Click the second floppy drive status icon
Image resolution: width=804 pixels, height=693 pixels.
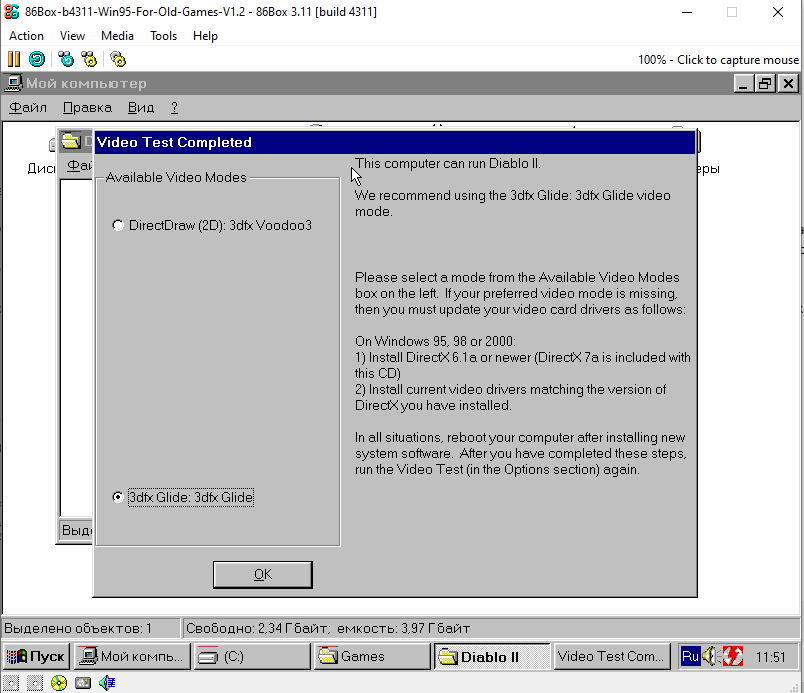35,683
